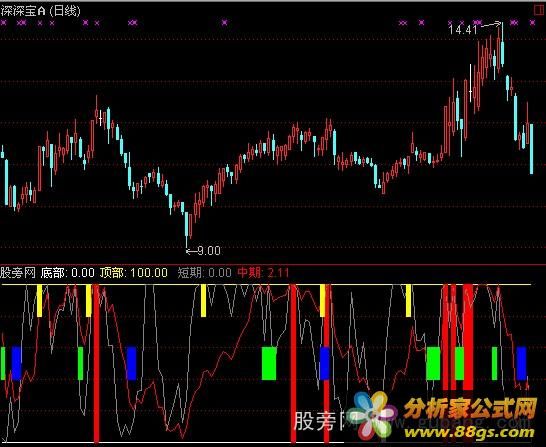Open the 深深宝A (日线) chart title
The height and width of the screenshot is (447, 546).
[x=40, y=11]
